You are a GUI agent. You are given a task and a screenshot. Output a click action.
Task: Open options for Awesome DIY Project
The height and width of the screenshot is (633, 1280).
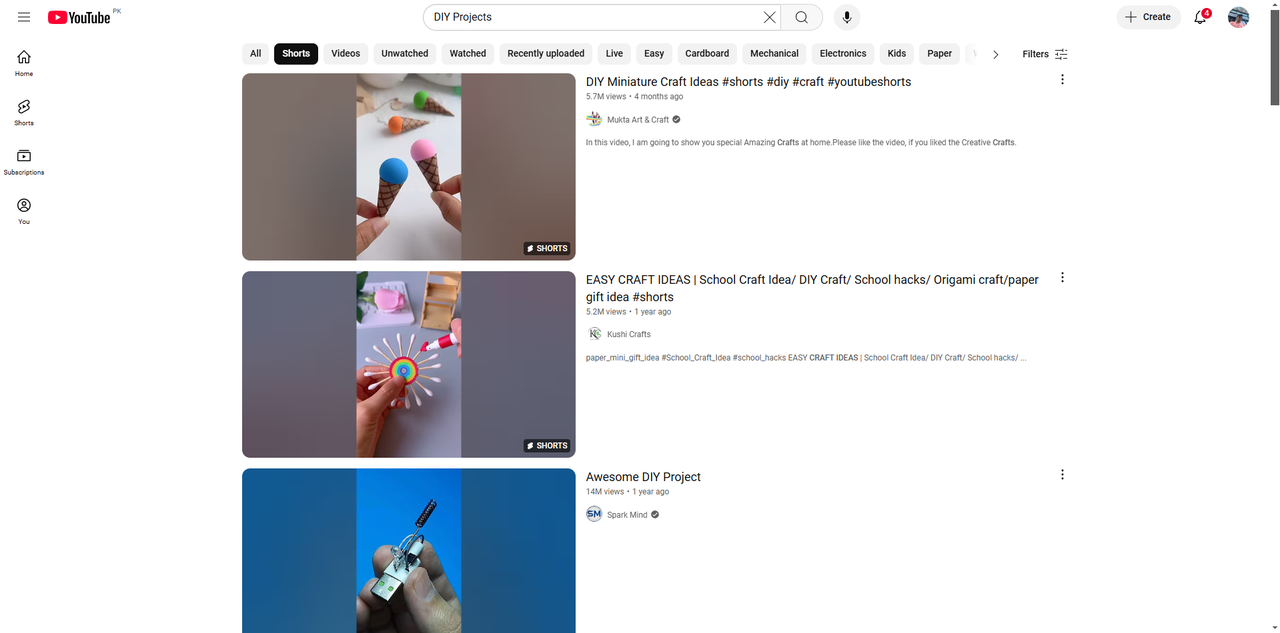(x=1062, y=475)
